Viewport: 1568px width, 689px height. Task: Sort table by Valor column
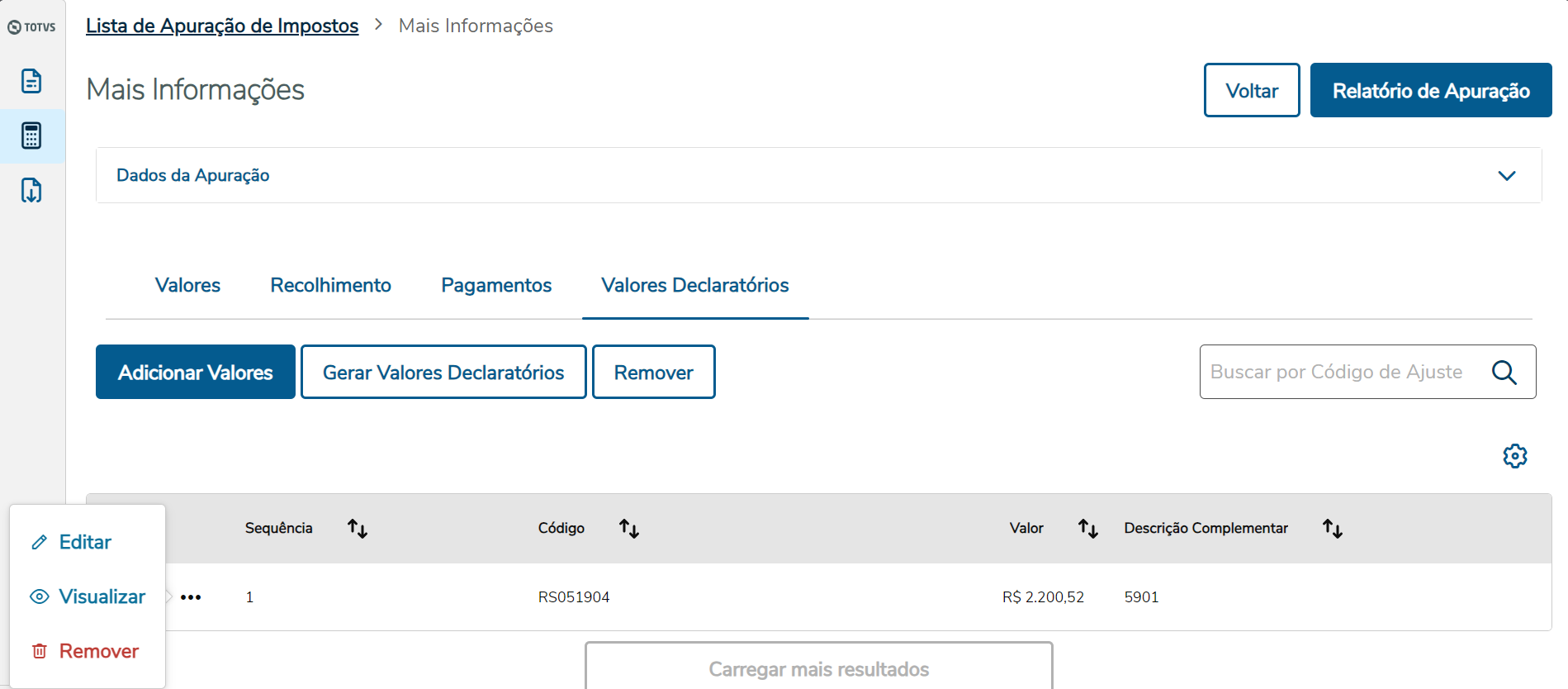tap(1087, 529)
